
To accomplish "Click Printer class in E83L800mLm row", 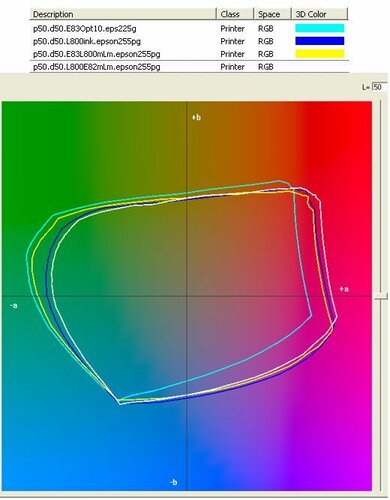I will (x=232, y=54).
